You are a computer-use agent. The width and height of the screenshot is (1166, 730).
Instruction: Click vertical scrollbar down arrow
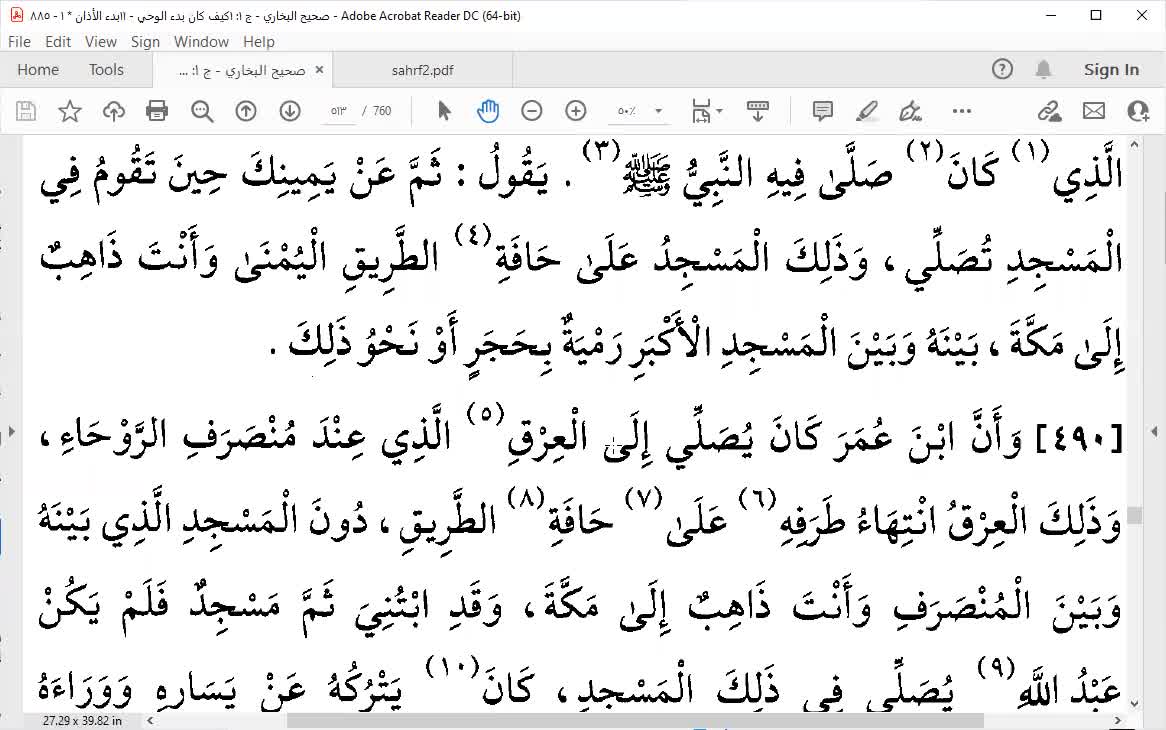1134,703
